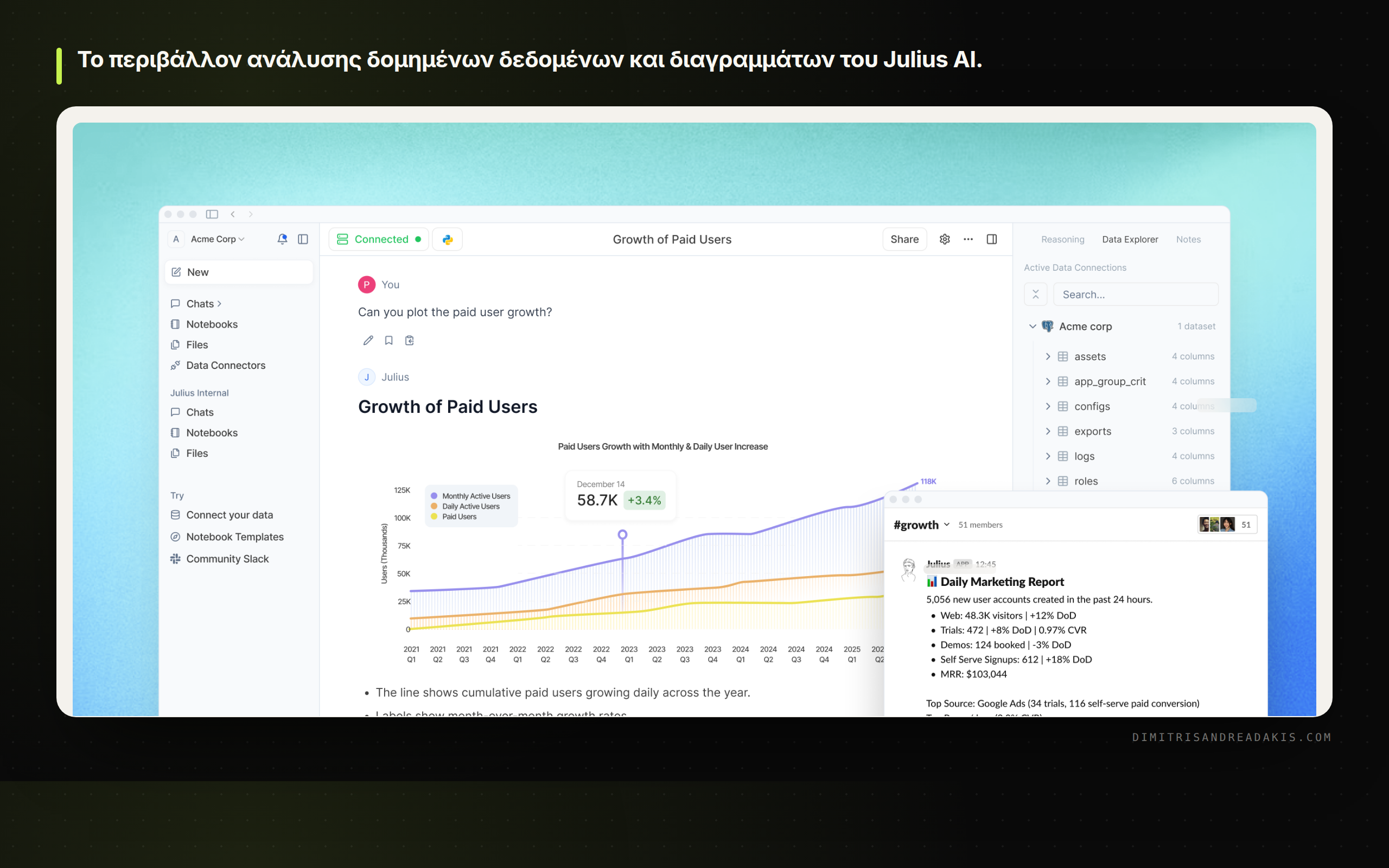Click the Search data connections field

click(1135, 294)
